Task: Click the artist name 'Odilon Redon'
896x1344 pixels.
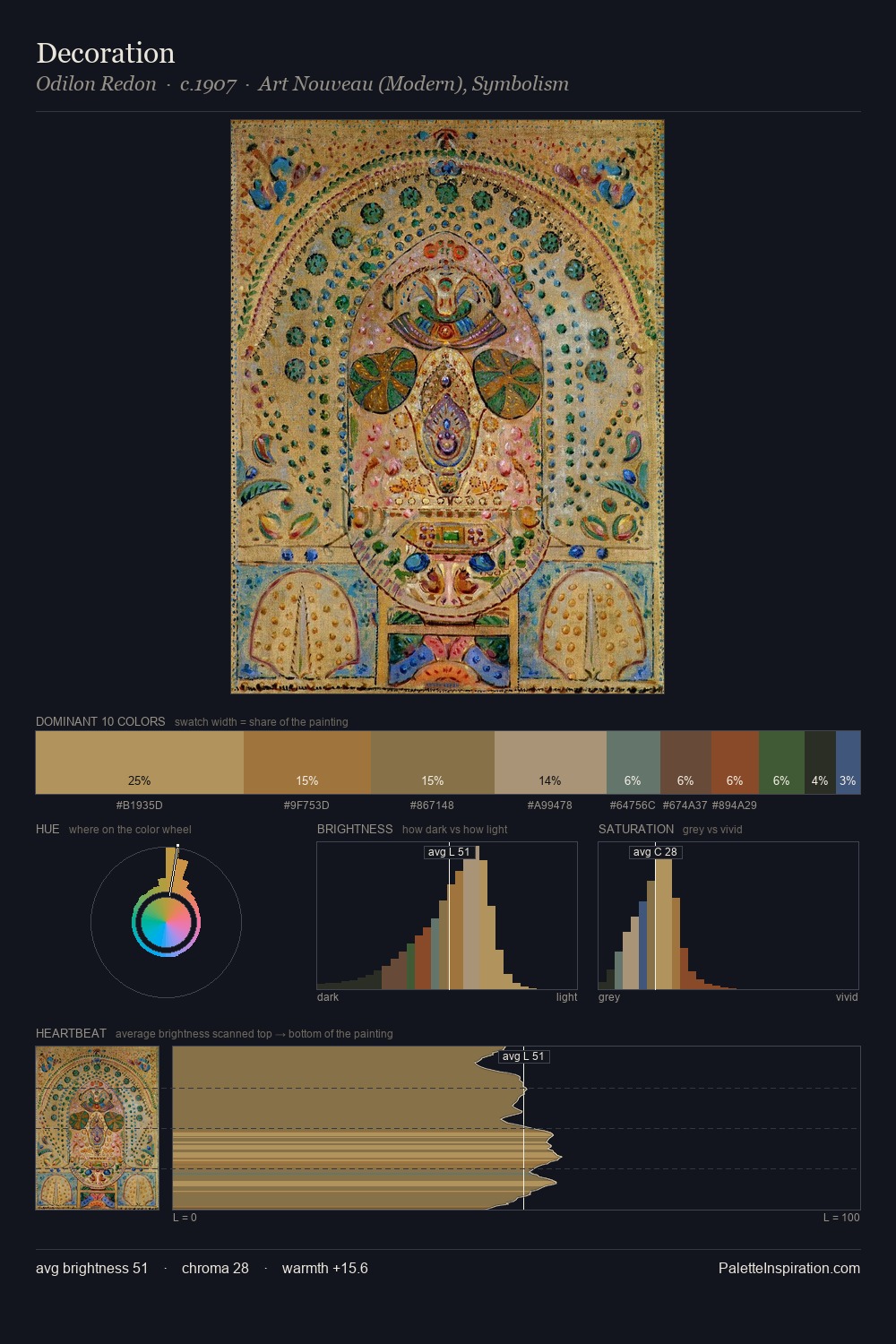Action: pos(96,84)
